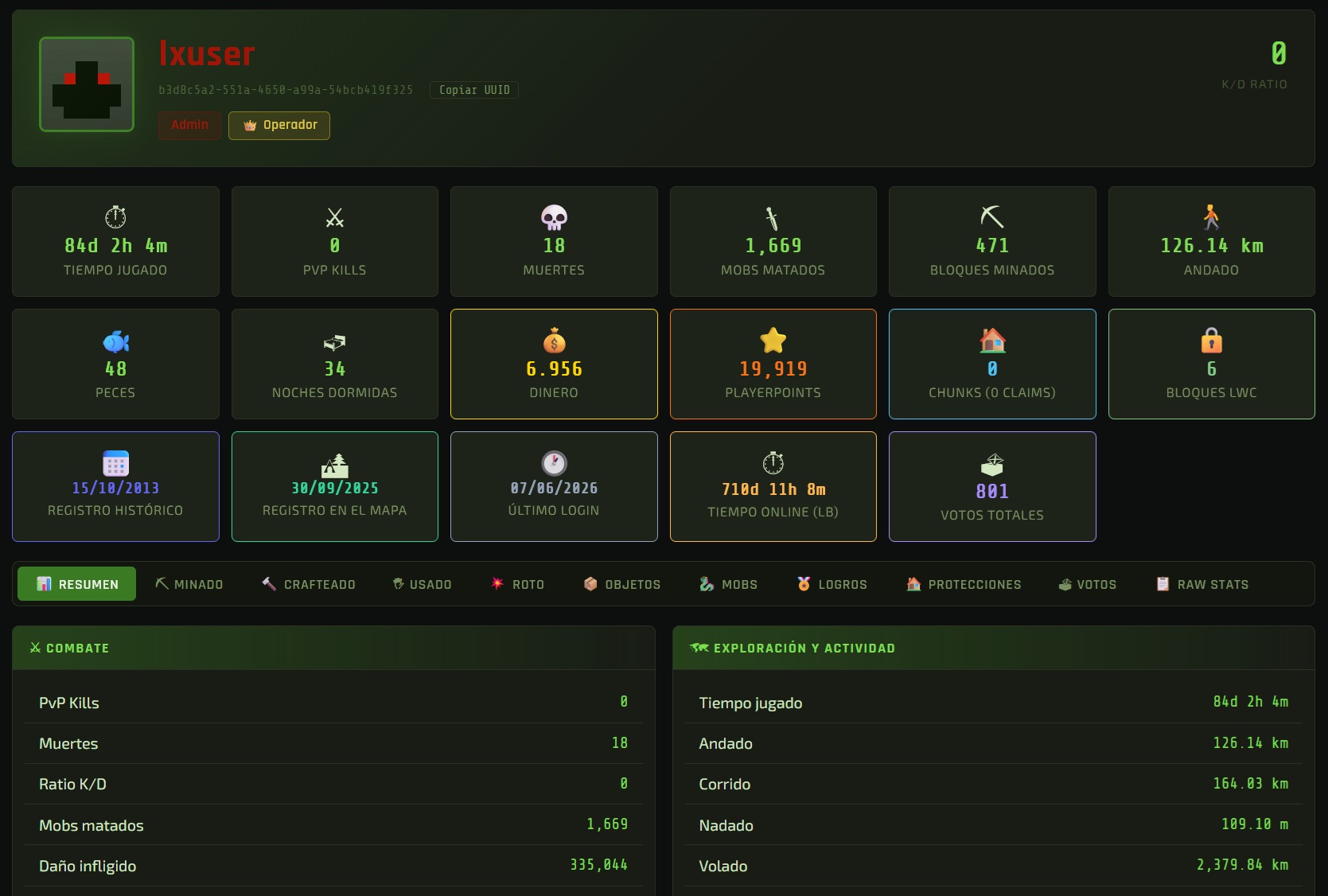The image size is (1328, 896).
Task: Click the player avatar thumbnail
Action: tap(87, 84)
